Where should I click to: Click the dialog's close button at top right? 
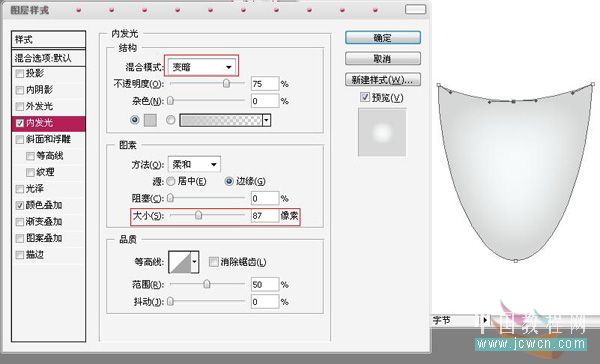point(415,10)
